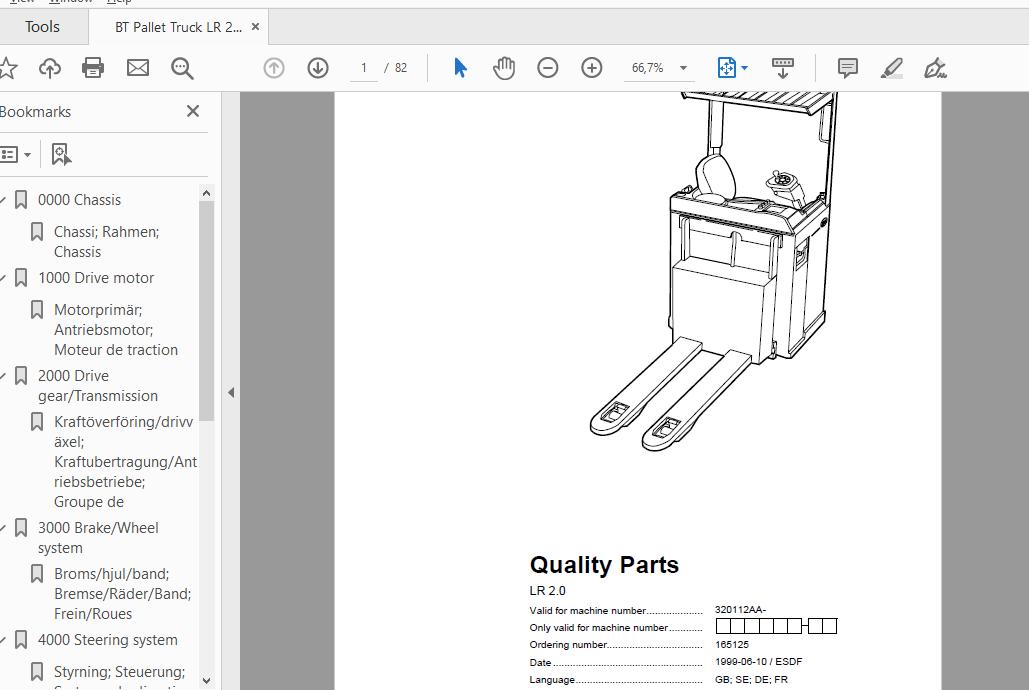1029x690 pixels.
Task: Close the Bookmarks panel
Action: (192, 111)
